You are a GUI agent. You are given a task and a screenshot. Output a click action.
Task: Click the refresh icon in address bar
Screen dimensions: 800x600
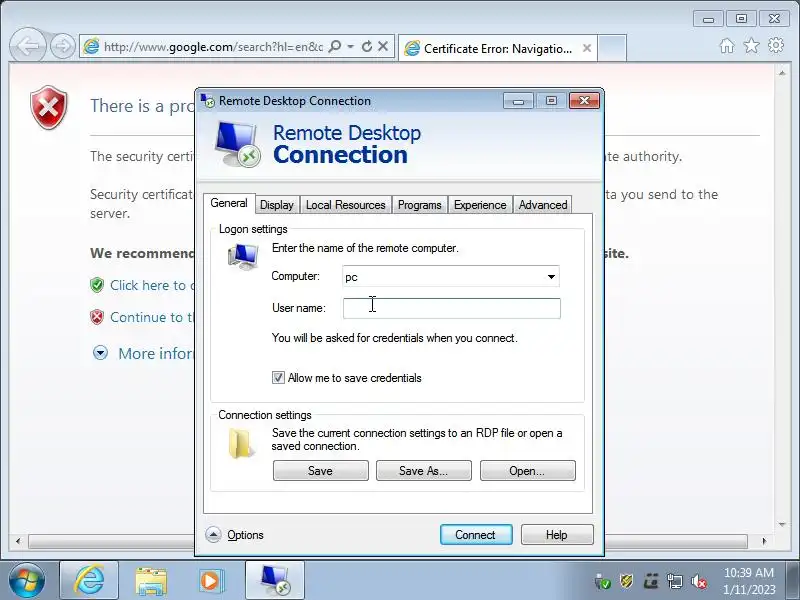tap(366, 47)
